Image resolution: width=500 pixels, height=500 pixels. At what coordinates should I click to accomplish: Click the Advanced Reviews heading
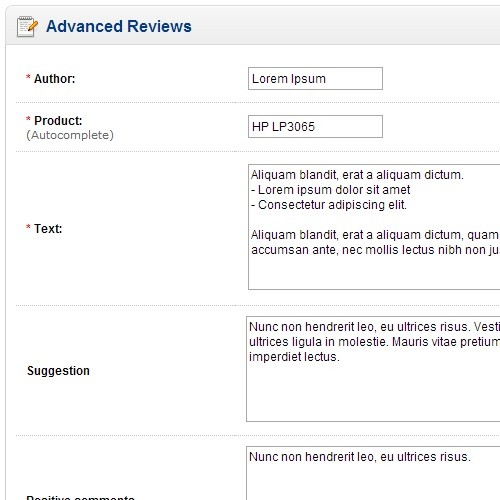119,26
